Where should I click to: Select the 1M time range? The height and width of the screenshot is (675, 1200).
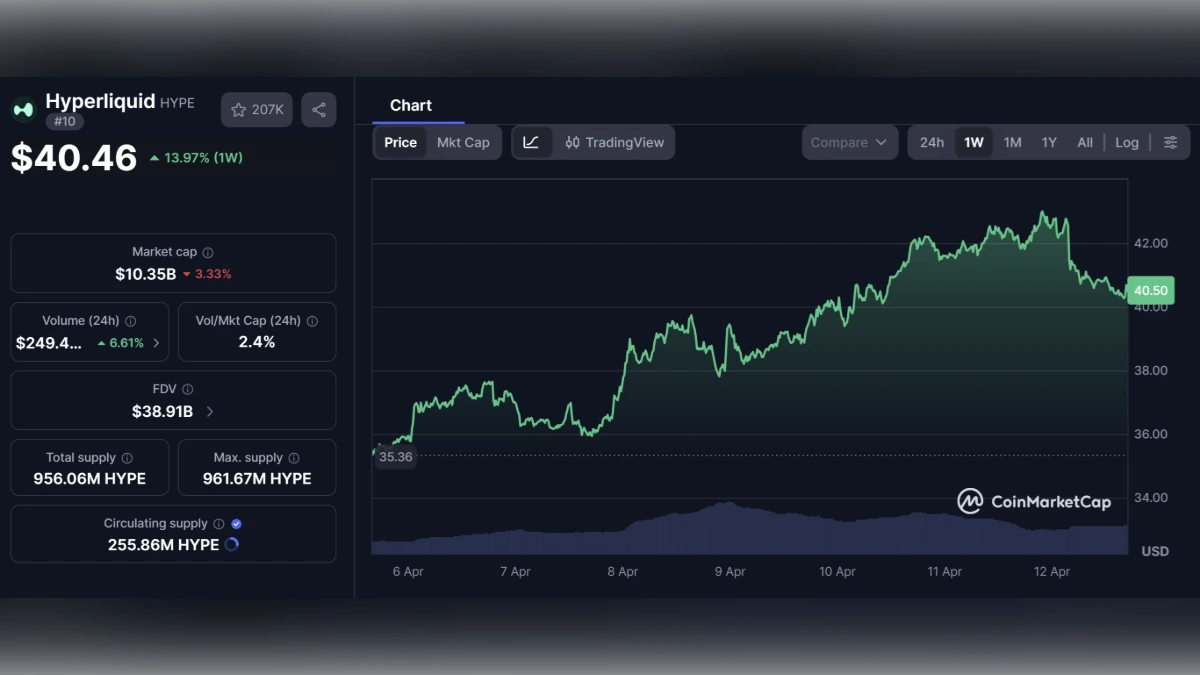point(1011,142)
